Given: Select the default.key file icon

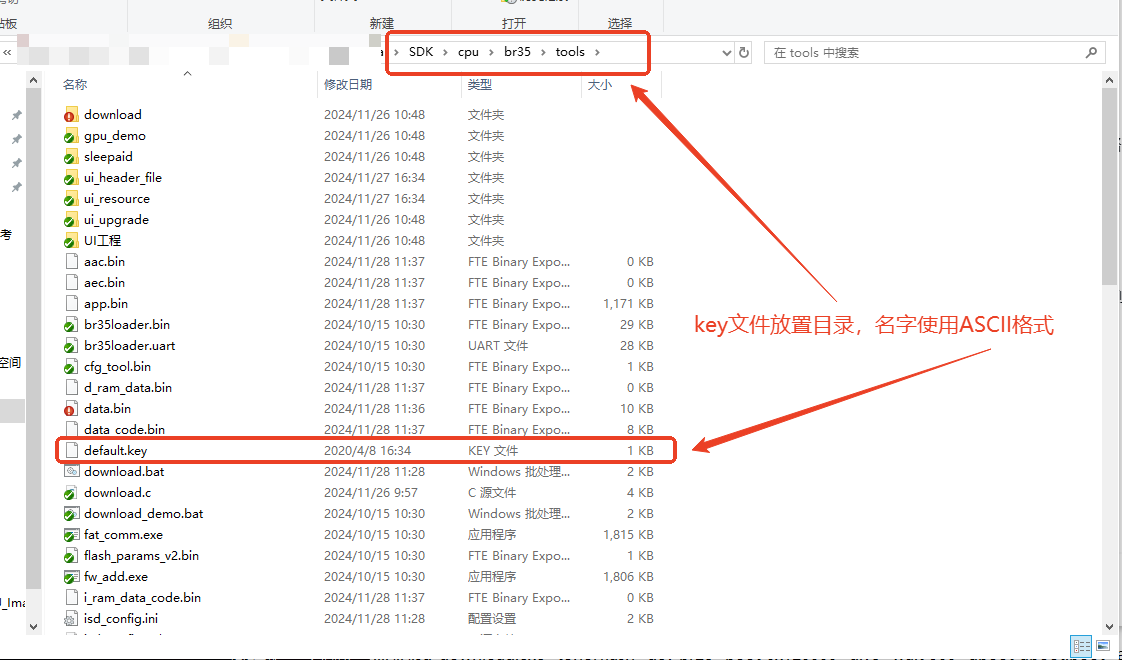Looking at the screenshot, I should point(70,450).
